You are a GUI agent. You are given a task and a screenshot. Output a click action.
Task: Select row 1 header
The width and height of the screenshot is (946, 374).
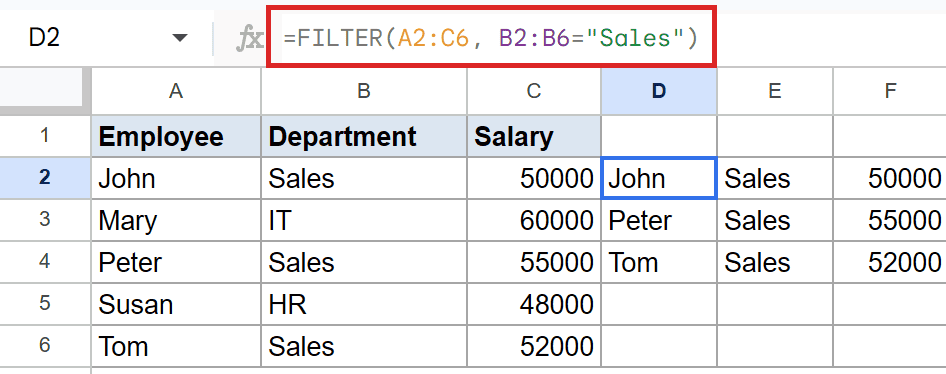point(45,136)
